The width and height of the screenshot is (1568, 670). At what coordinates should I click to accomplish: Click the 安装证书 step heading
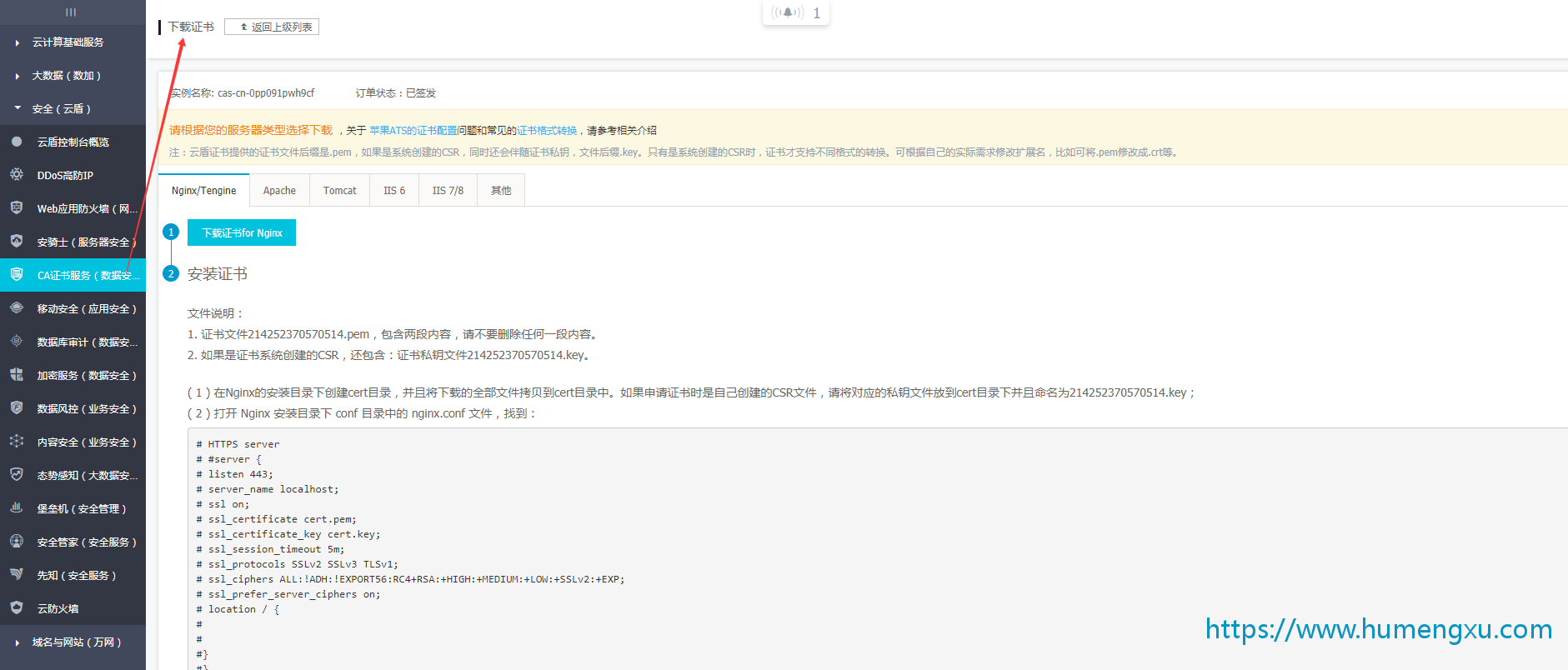pos(218,274)
